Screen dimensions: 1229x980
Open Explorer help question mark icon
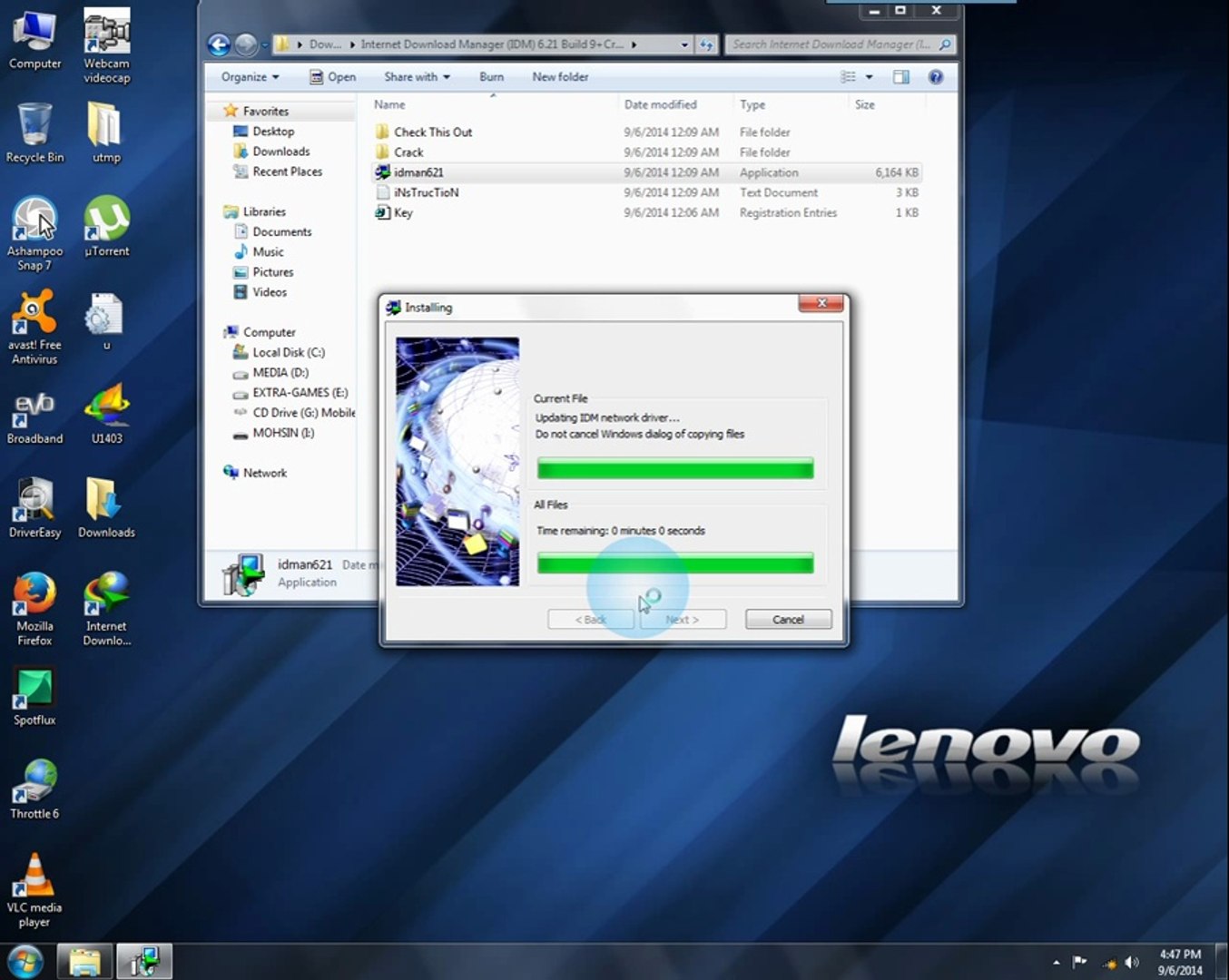tap(936, 77)
